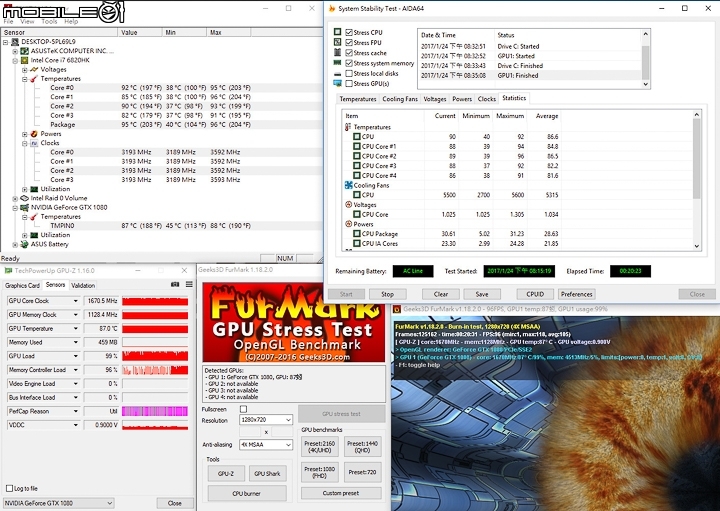The height and width of the screenshot is (511, 720).
Task: Open the GPU-Z Graphics Card tab
Action: coord(22,285)
